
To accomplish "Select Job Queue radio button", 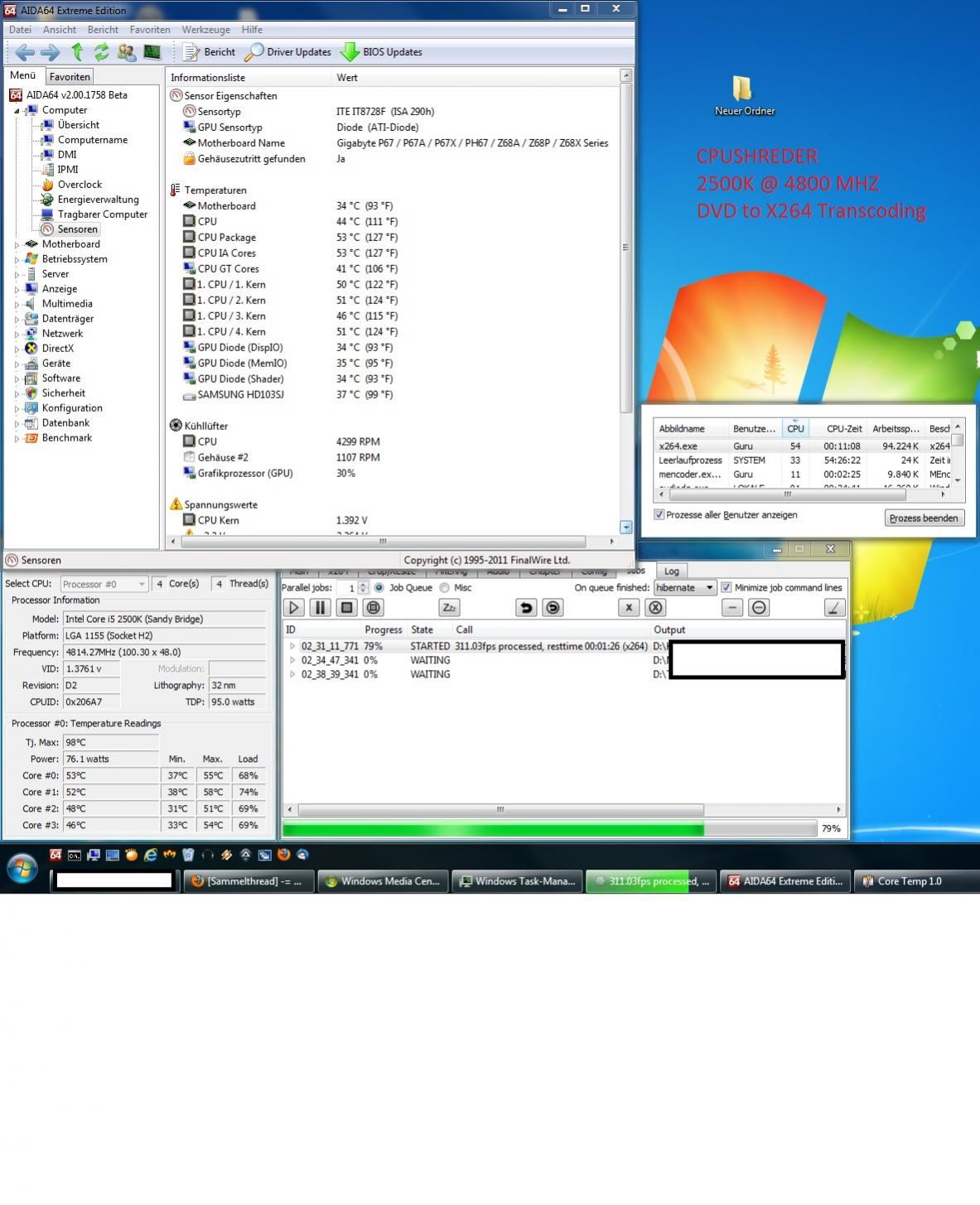I will tap(379, 588).
